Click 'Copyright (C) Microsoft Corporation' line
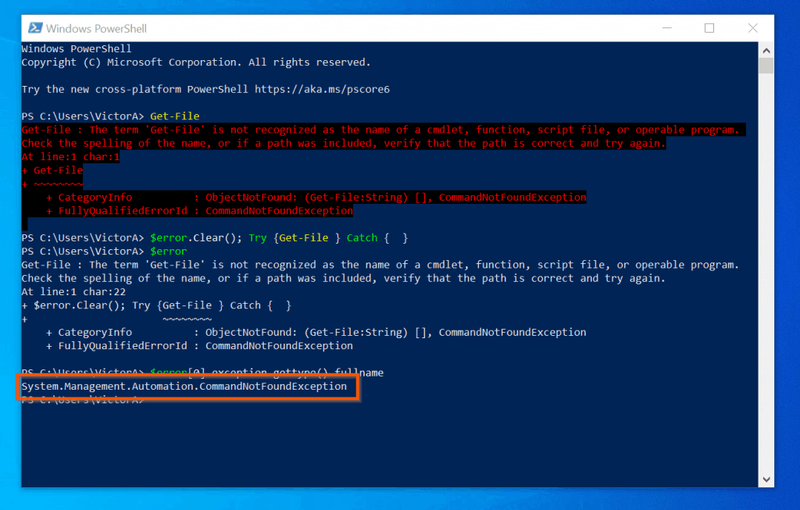 tap(196, 62)
